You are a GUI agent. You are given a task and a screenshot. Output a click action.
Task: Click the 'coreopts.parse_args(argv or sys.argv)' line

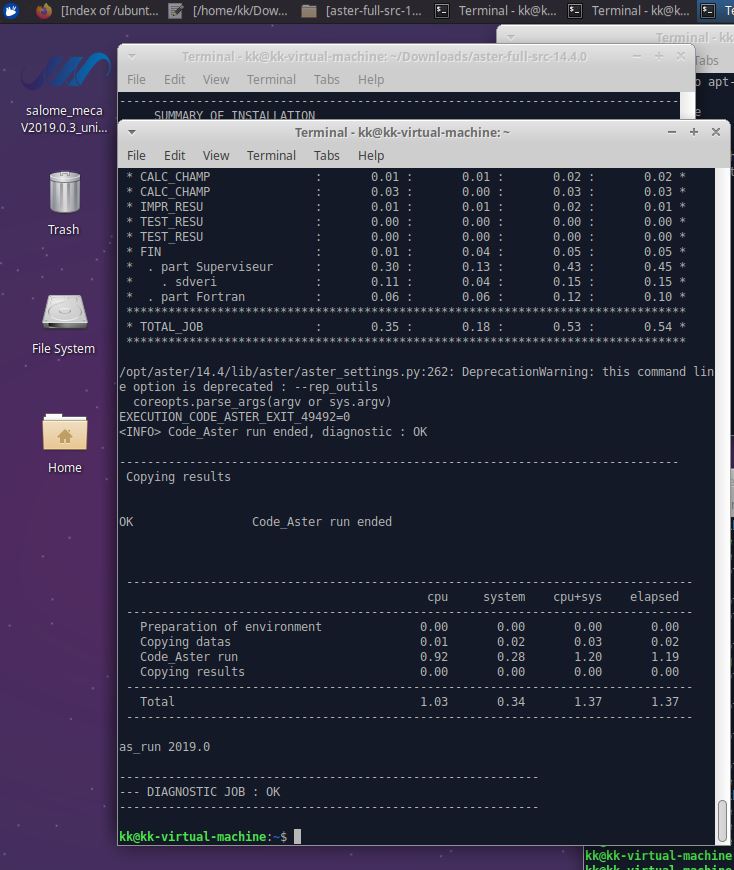pyautogui.click(x=262, y=402)
